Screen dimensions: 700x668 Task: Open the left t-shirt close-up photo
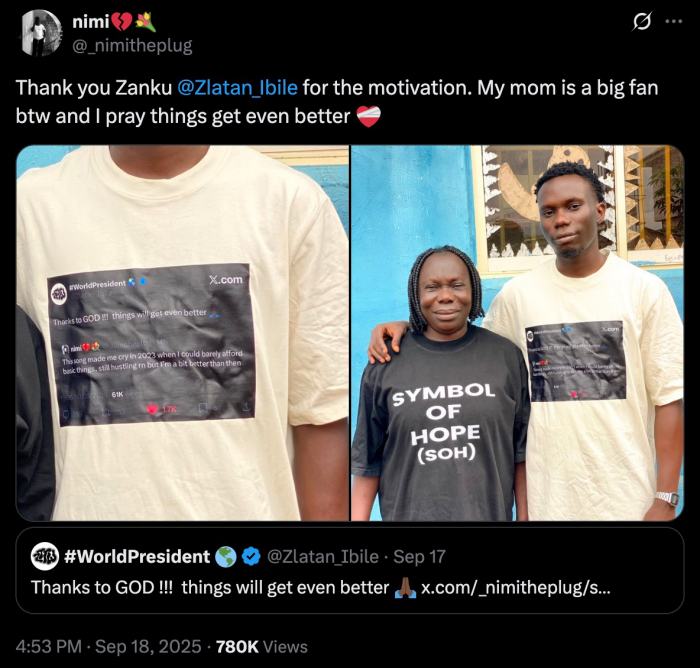point(182,333)
